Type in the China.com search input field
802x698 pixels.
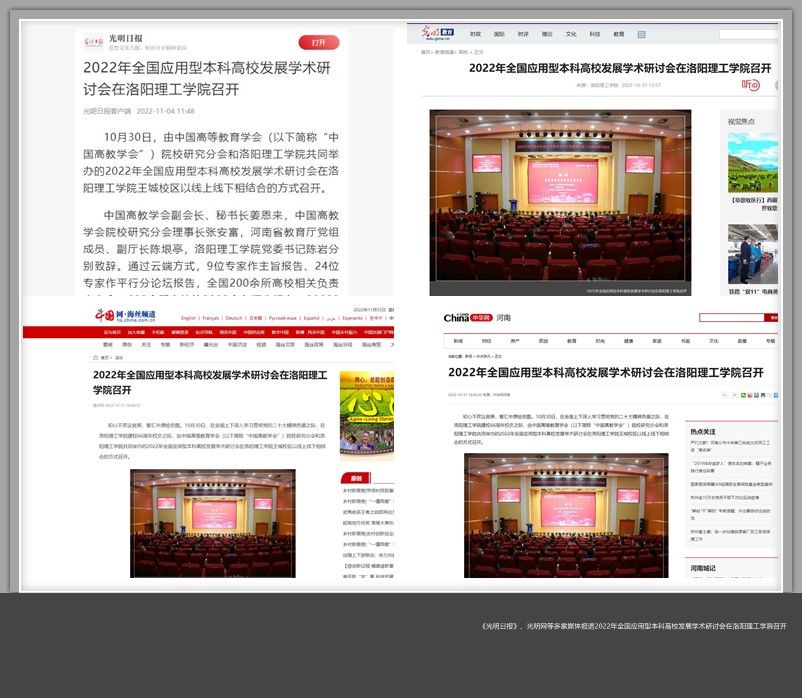730,318
